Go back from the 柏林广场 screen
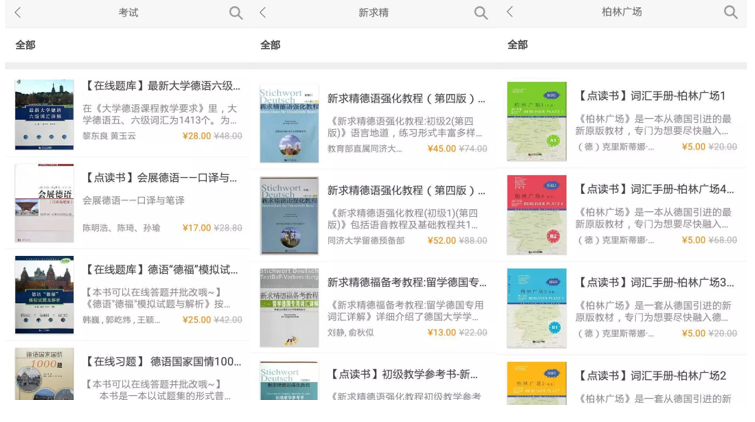The width and height of the screenshot is (755, 422). point(510,12)
